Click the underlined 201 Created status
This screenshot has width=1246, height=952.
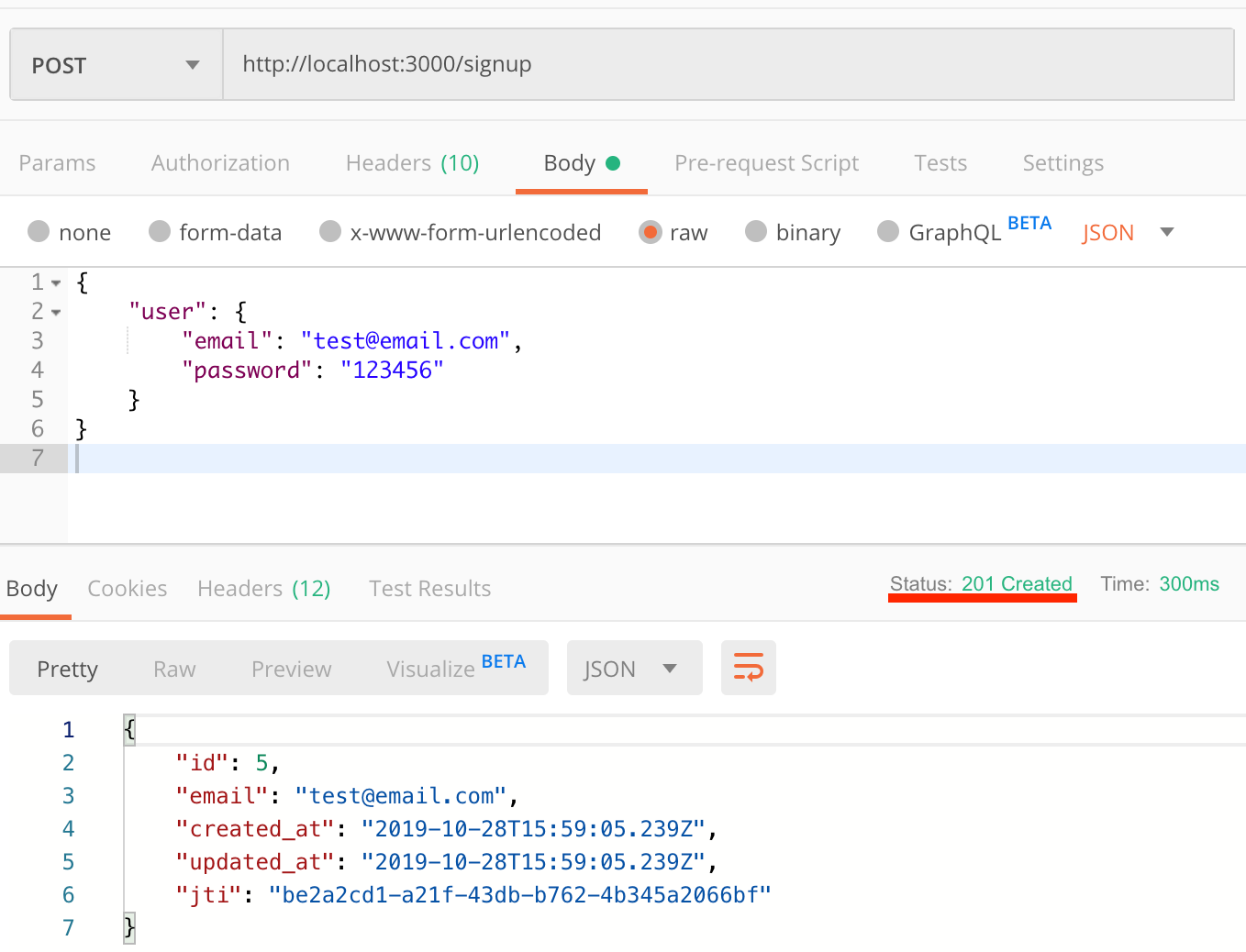pos(1017,583)
